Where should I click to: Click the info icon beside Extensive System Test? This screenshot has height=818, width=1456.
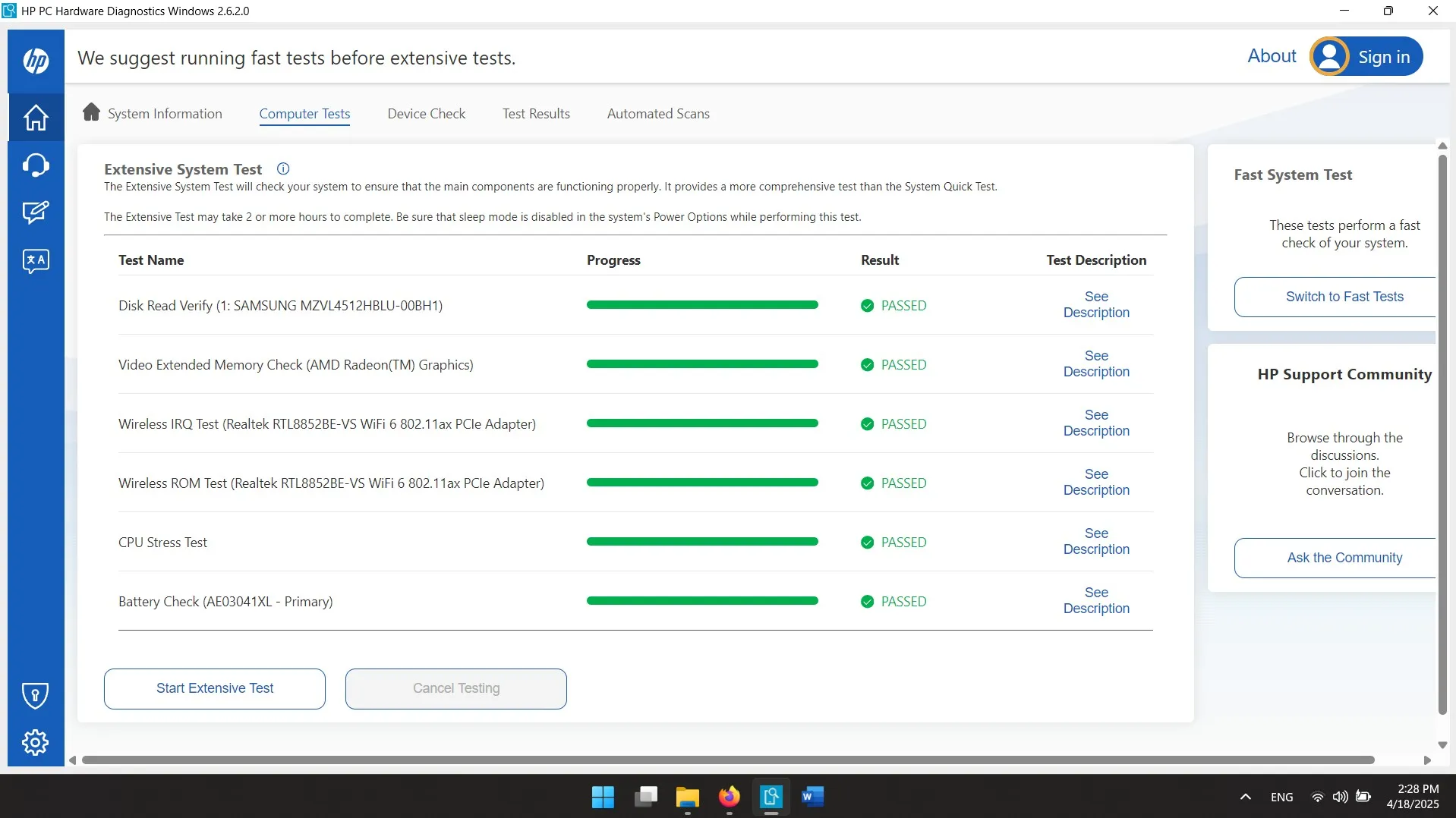[283, 169]
